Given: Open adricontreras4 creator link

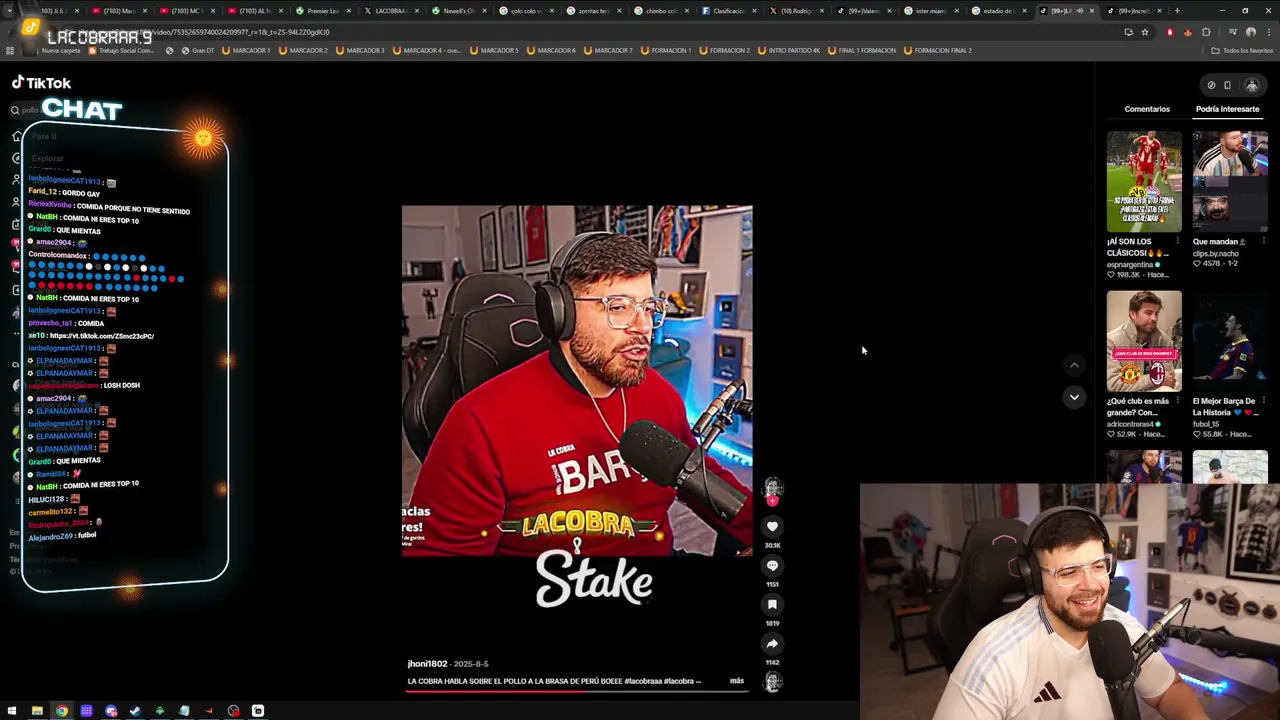Looking at the screenshot, I should click(1132, 424).
